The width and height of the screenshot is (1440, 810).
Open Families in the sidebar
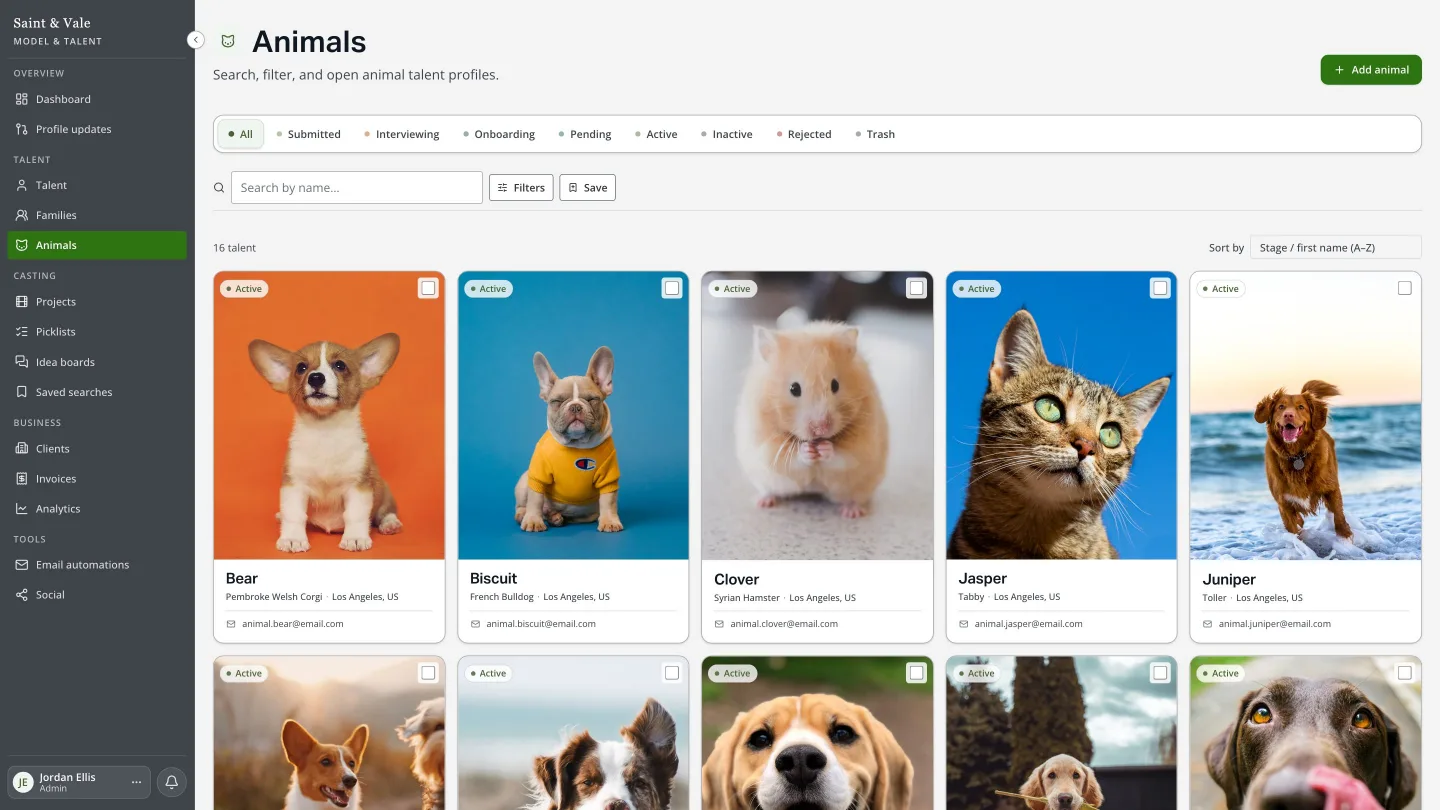(97, 215)
